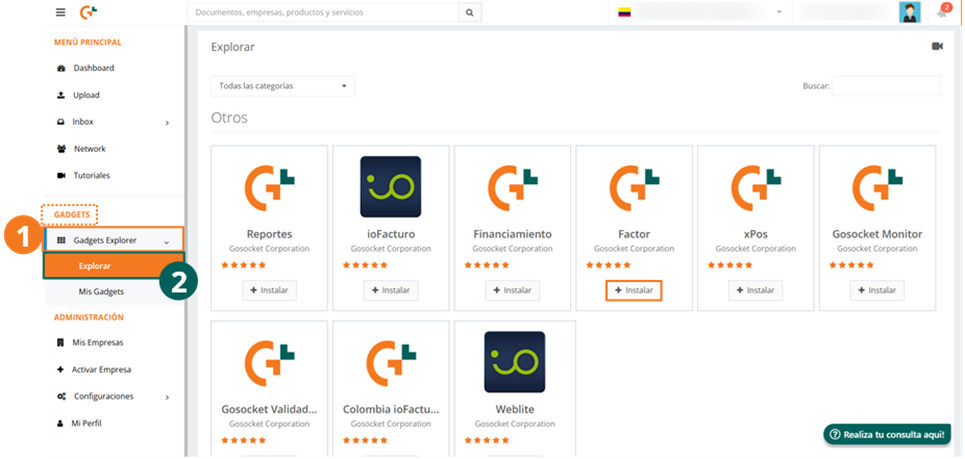Image resolution: width=965 pixels, height=459 pixels.
Task: Click the Realiza tu consulta aquí button
Action: click(x=887, y=434)
